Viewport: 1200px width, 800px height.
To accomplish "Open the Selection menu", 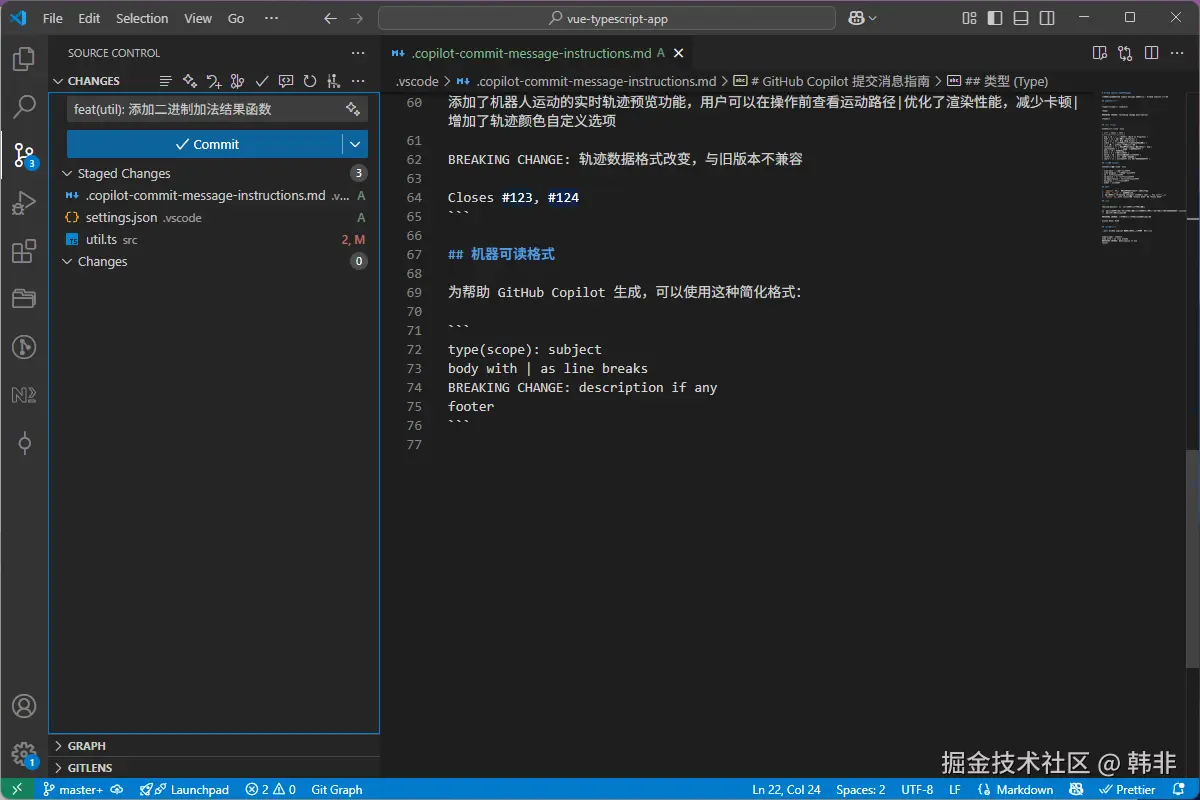I will pos(142,18).
